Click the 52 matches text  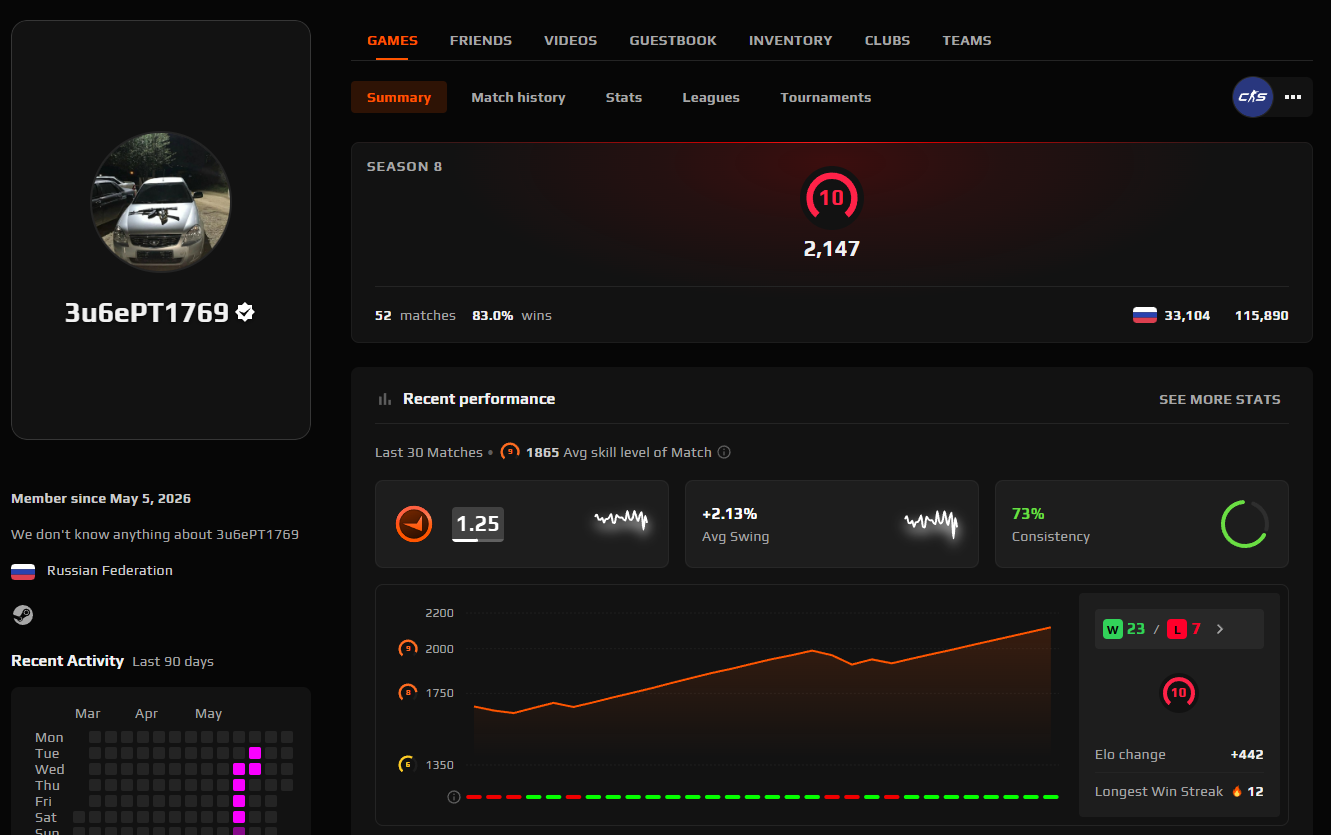[x=415, y=315]
